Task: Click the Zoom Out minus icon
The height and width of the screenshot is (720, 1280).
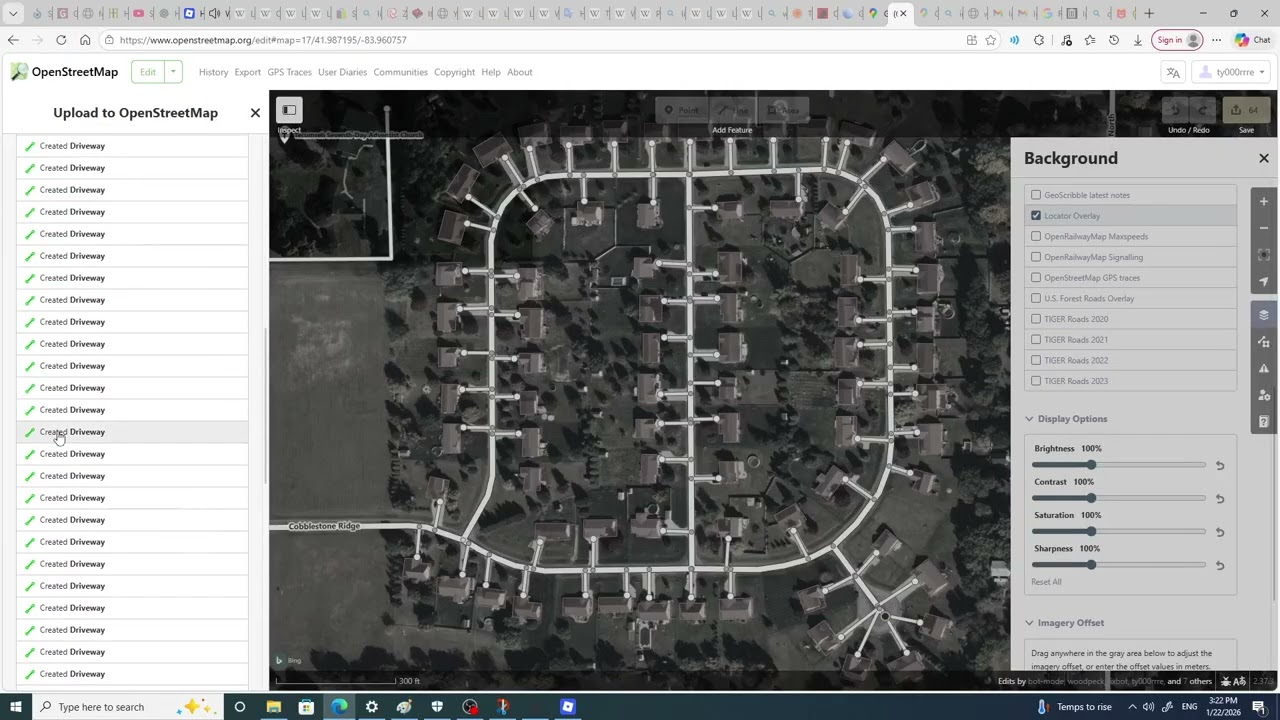Action: click(x=1264, y=228)
